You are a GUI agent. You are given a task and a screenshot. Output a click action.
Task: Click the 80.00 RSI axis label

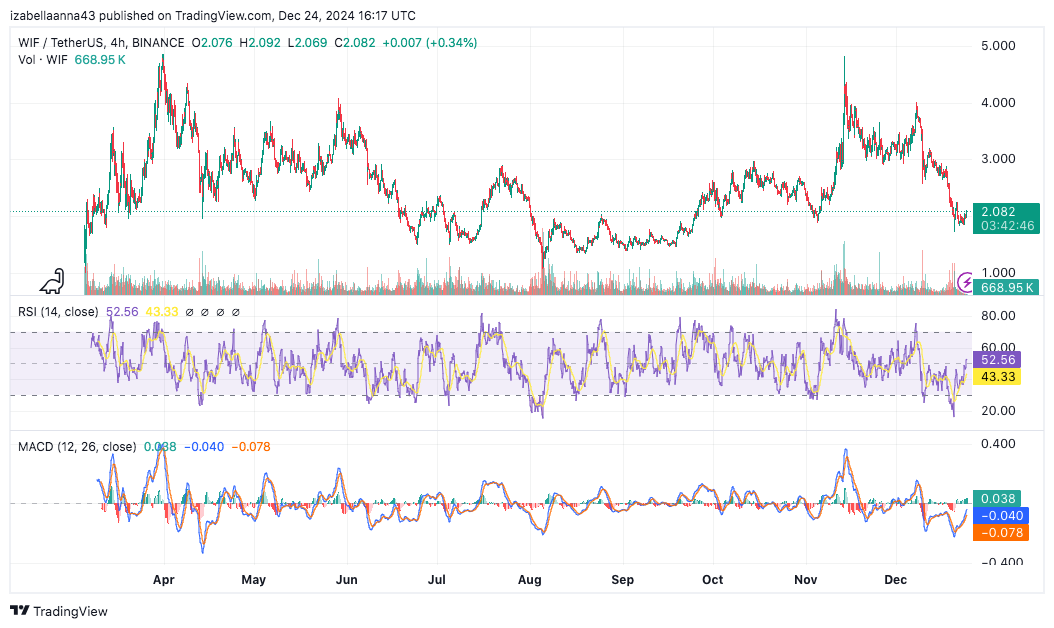998,316
